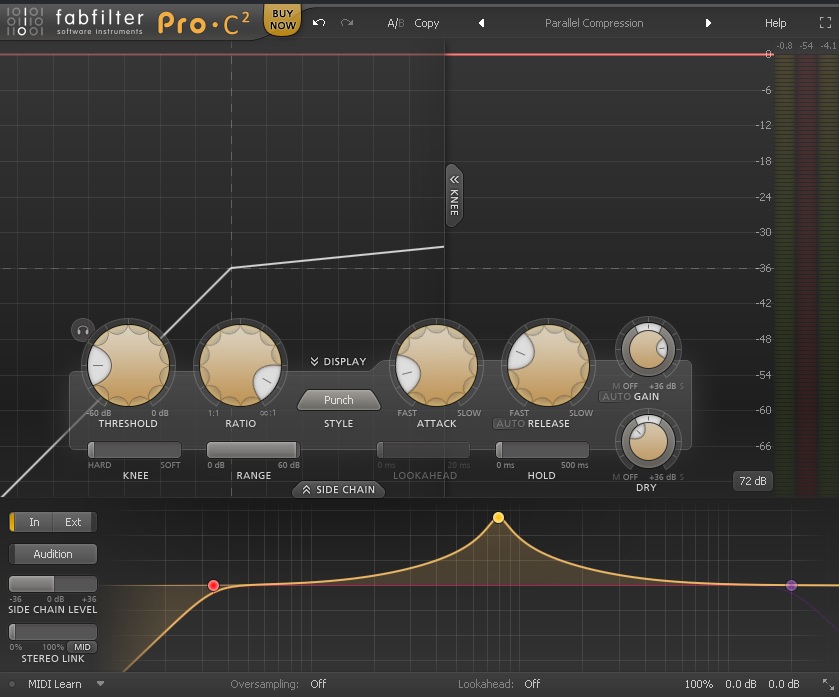Open the Oversampling Off menu
839x697 pixels.
click(x=318, y=684)
